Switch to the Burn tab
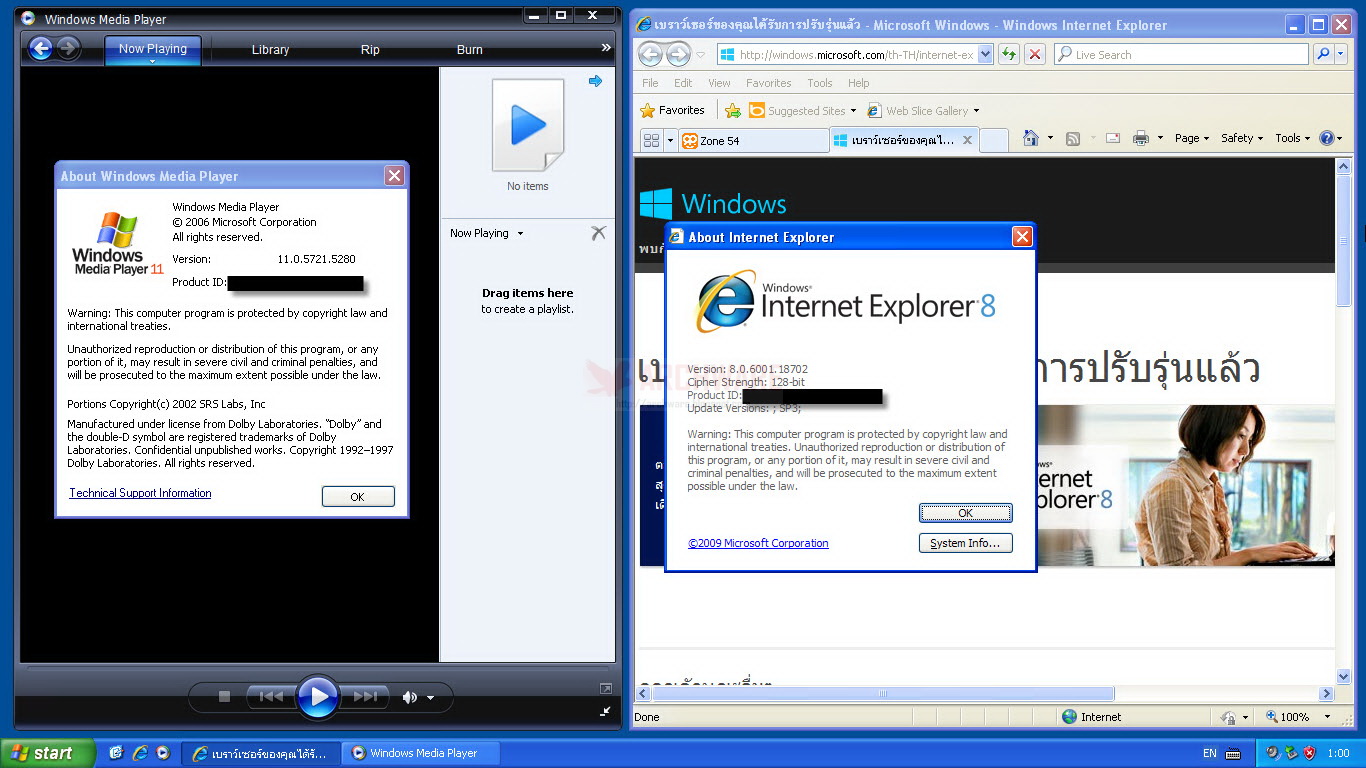This screenshot has width=1366, height=768. (x=470, y=50)
